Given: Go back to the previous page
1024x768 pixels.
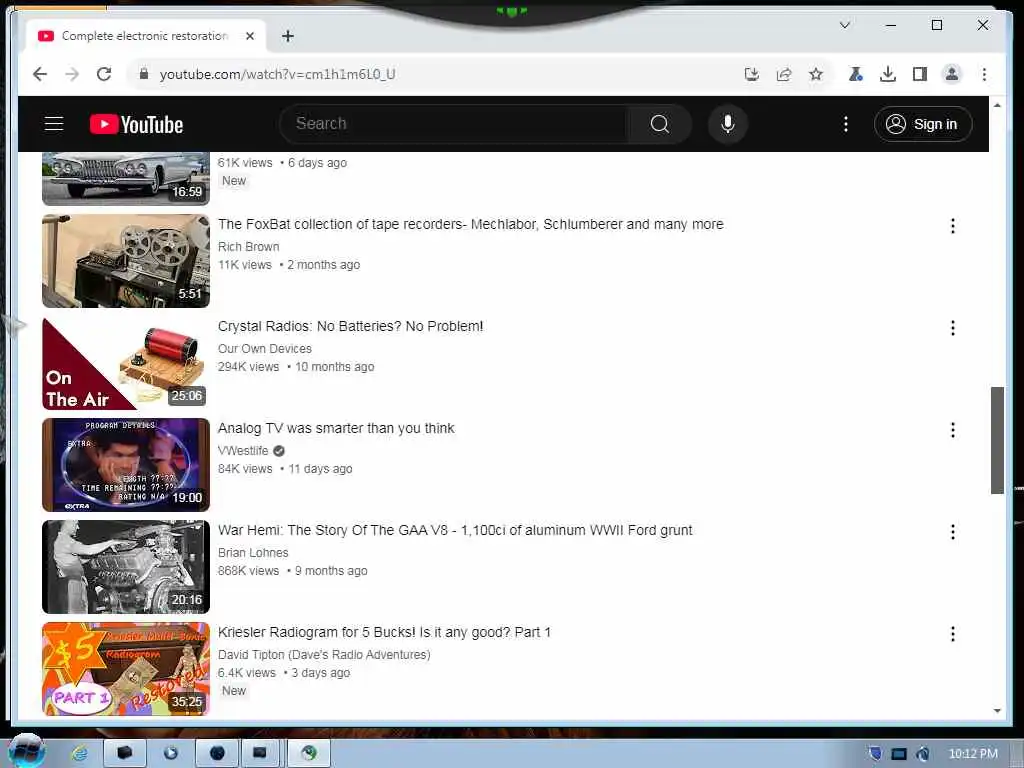Looking at the screenshot, I should point(40,74).
